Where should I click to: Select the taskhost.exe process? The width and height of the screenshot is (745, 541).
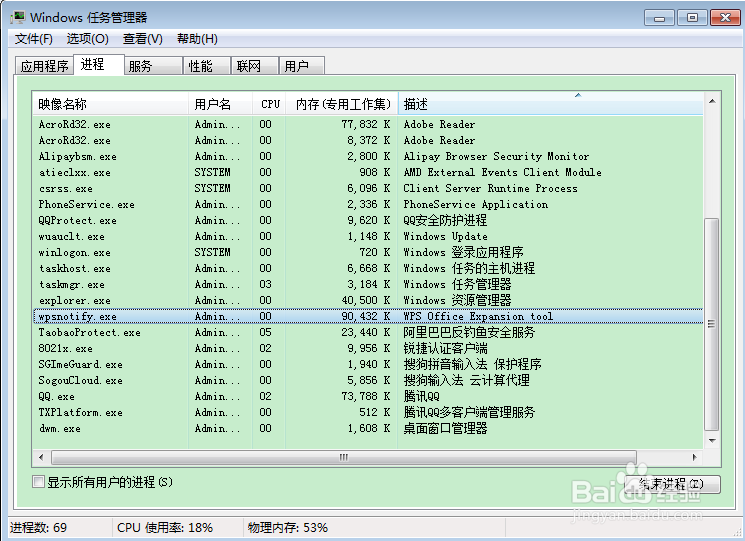(368, 268)
